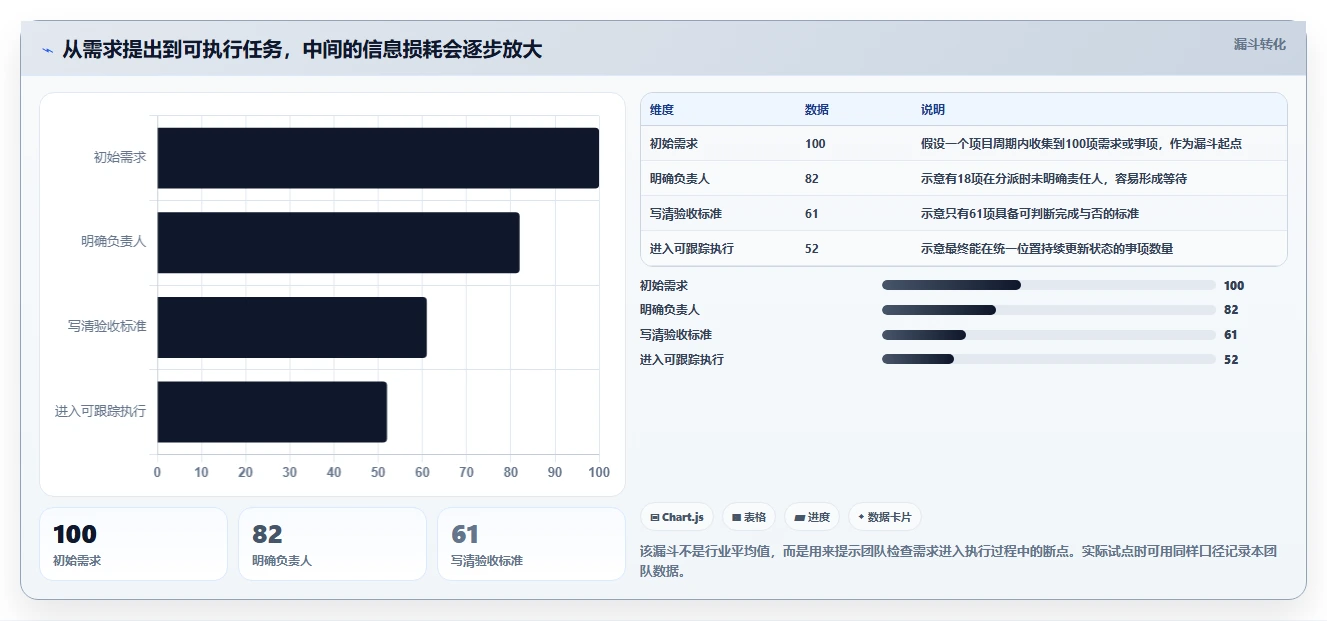Click the 数据卡片 chip
The width and height of the screenshot is (1327, 621).
(885, 517)
